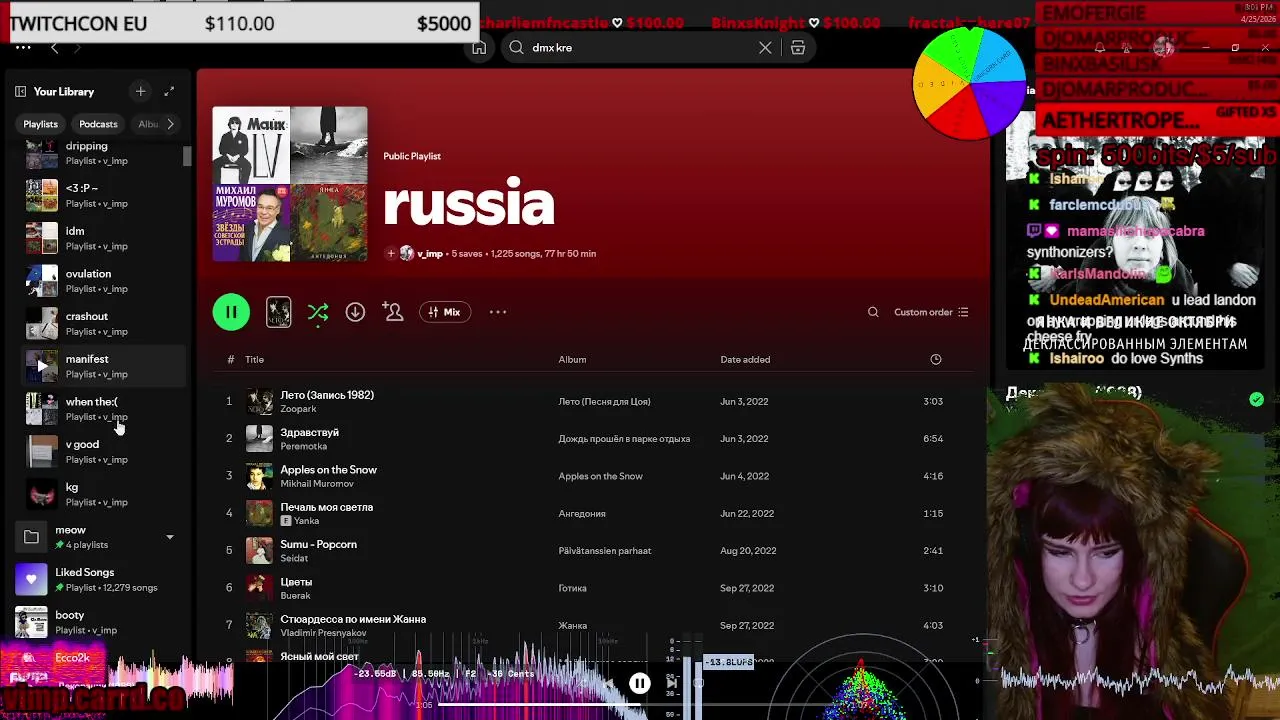Open Liked Songs playlist
Viewport: 1280px width, 720px height.
click(x=100, y=579)
